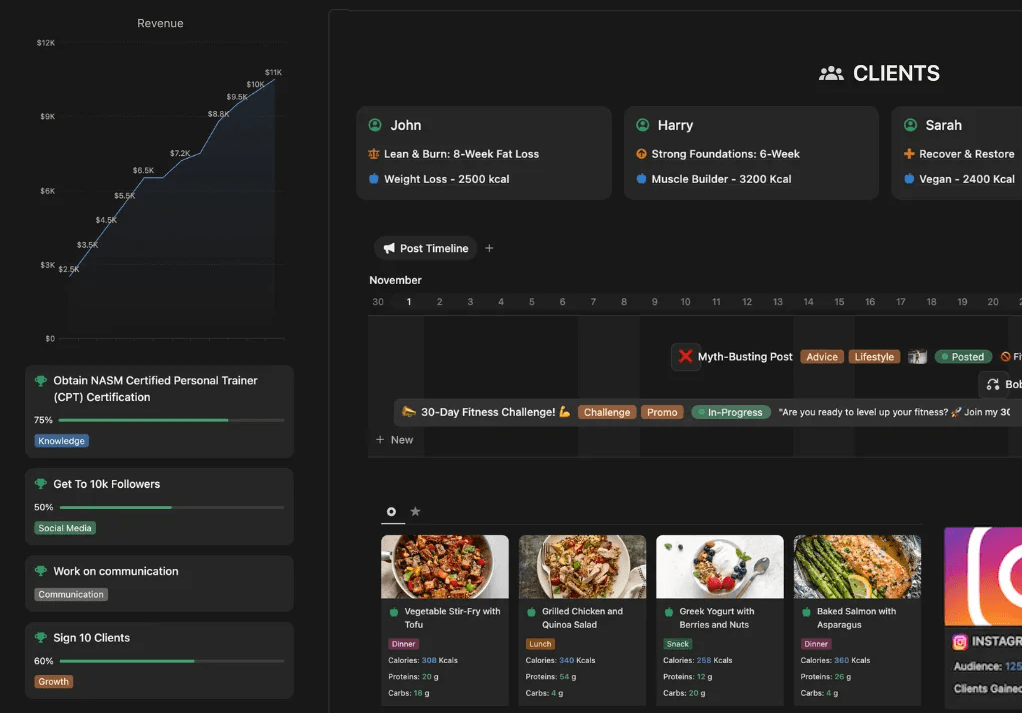Screen dimensions: 1022x713
Task: Add a new timeline entry with New
Action: click(394, 440)
